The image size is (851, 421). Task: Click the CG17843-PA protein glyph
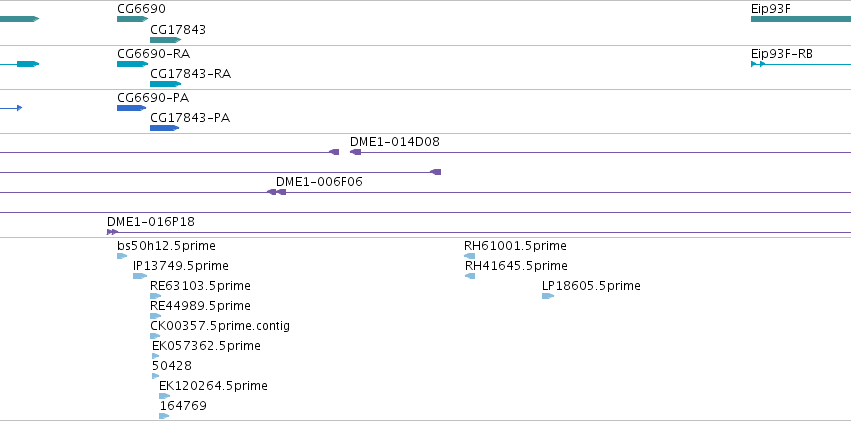[x=164, y=128]
